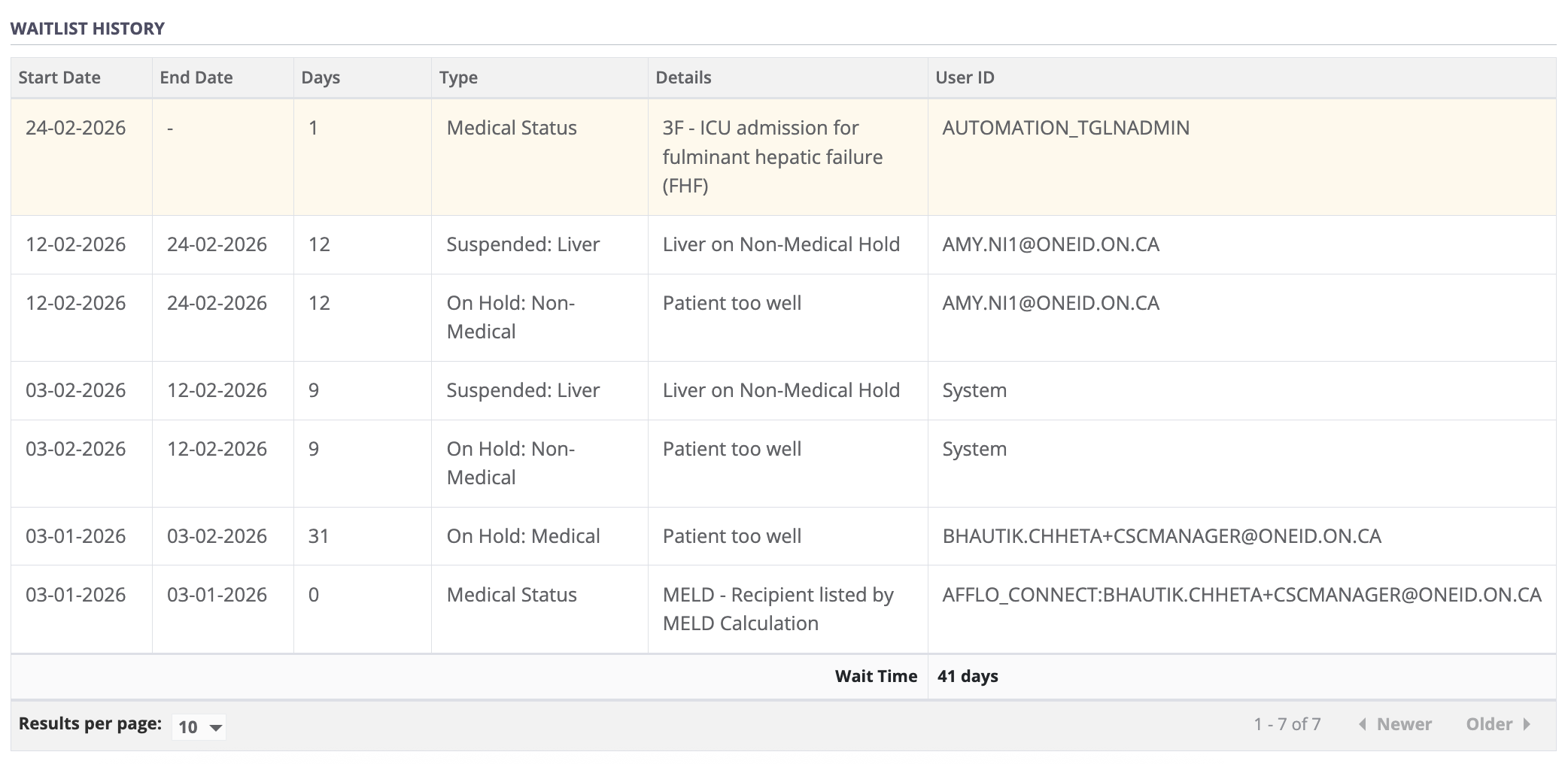This screenshot has width=1568, height=764.
Task: Click the Days column header
Action: click(321, 77)
